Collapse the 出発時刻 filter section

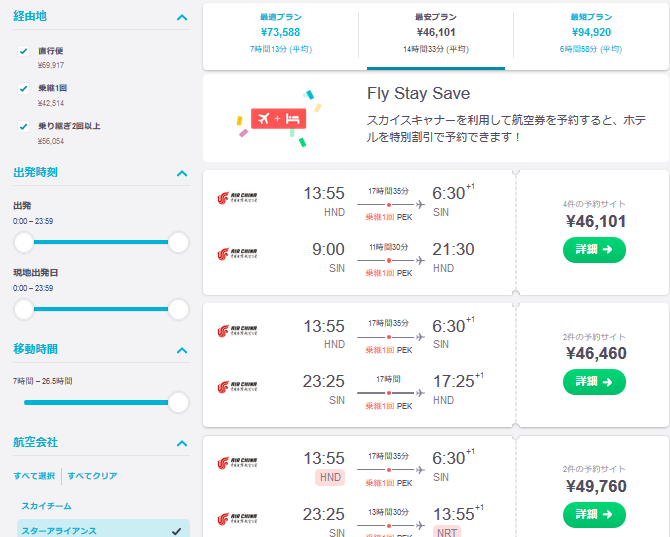tap(181, 173)
